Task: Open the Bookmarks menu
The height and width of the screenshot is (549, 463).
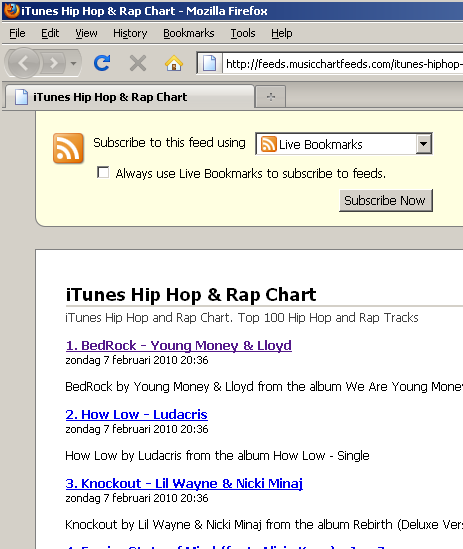Action: coord(188,33)
